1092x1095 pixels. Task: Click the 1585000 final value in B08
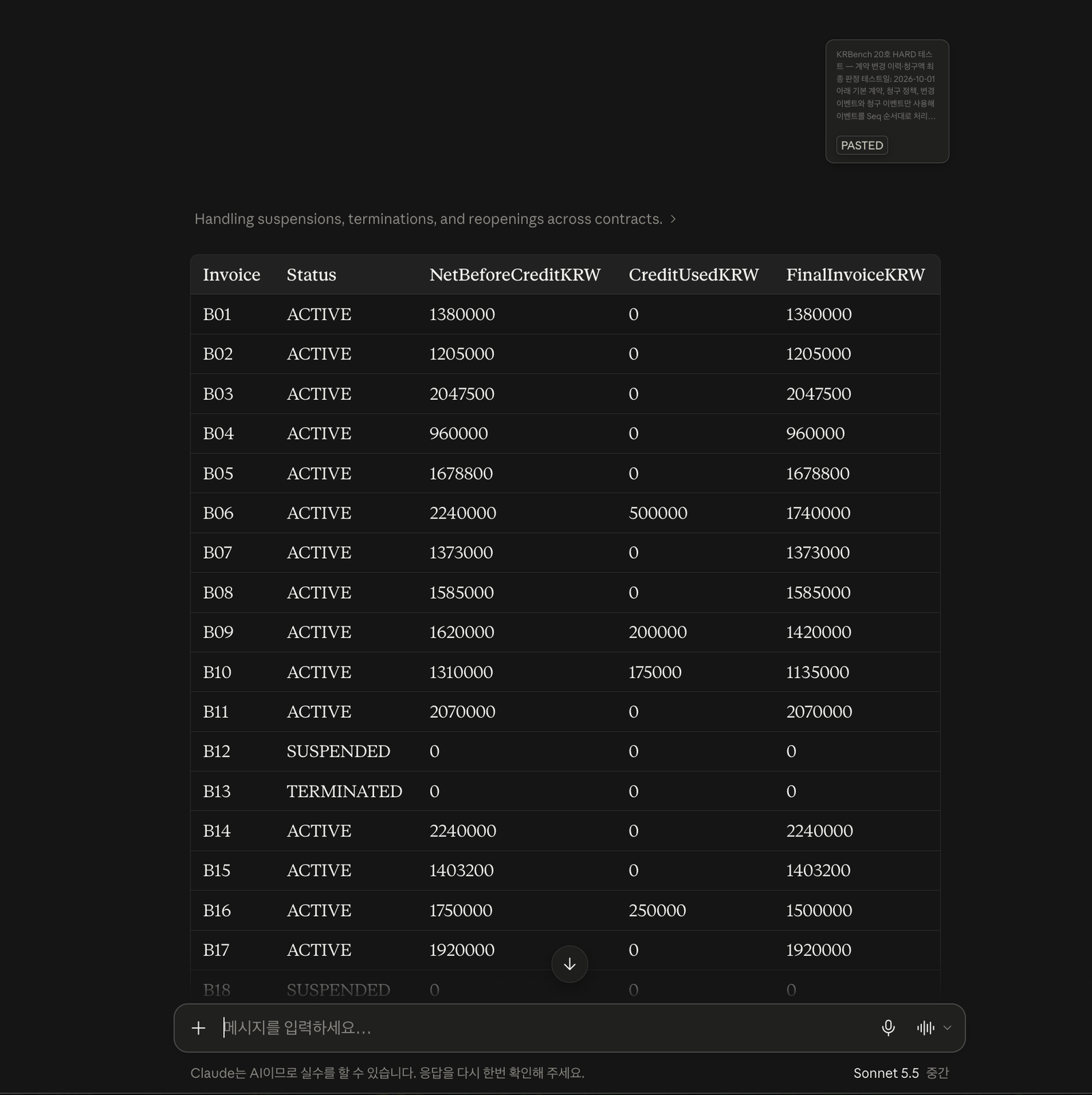pos(818,593)
